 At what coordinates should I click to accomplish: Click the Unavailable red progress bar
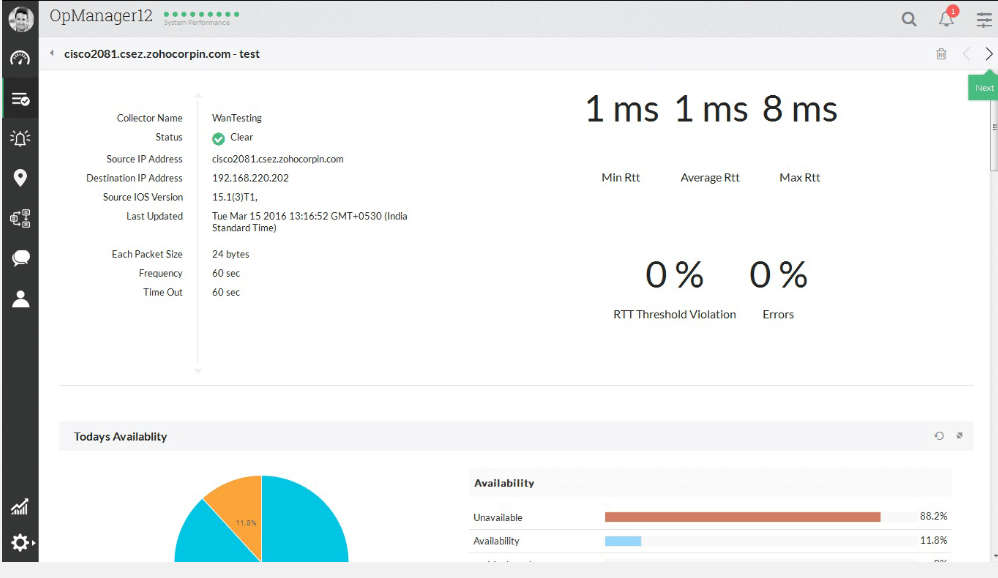coord(742,517)
